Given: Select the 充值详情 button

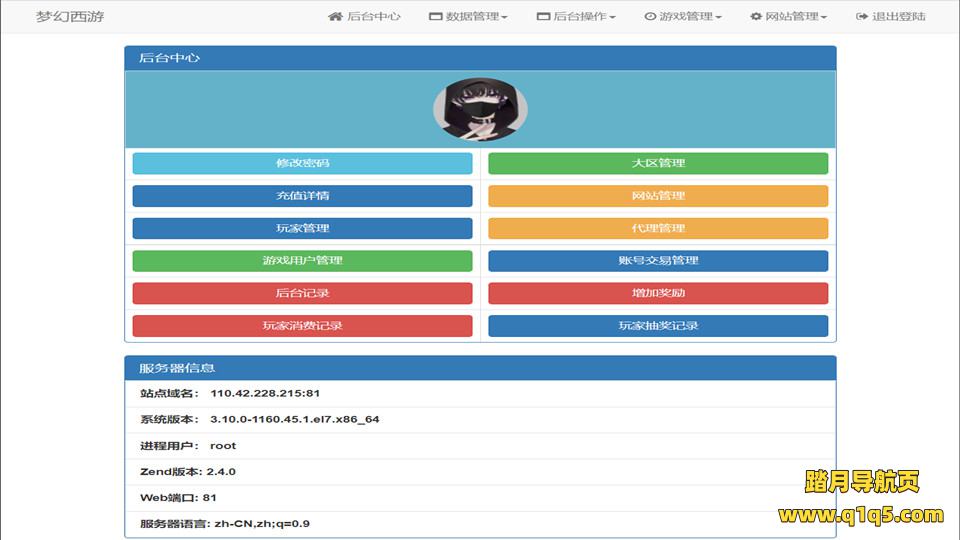Looking at the screenshot, I should pos(302,196).
